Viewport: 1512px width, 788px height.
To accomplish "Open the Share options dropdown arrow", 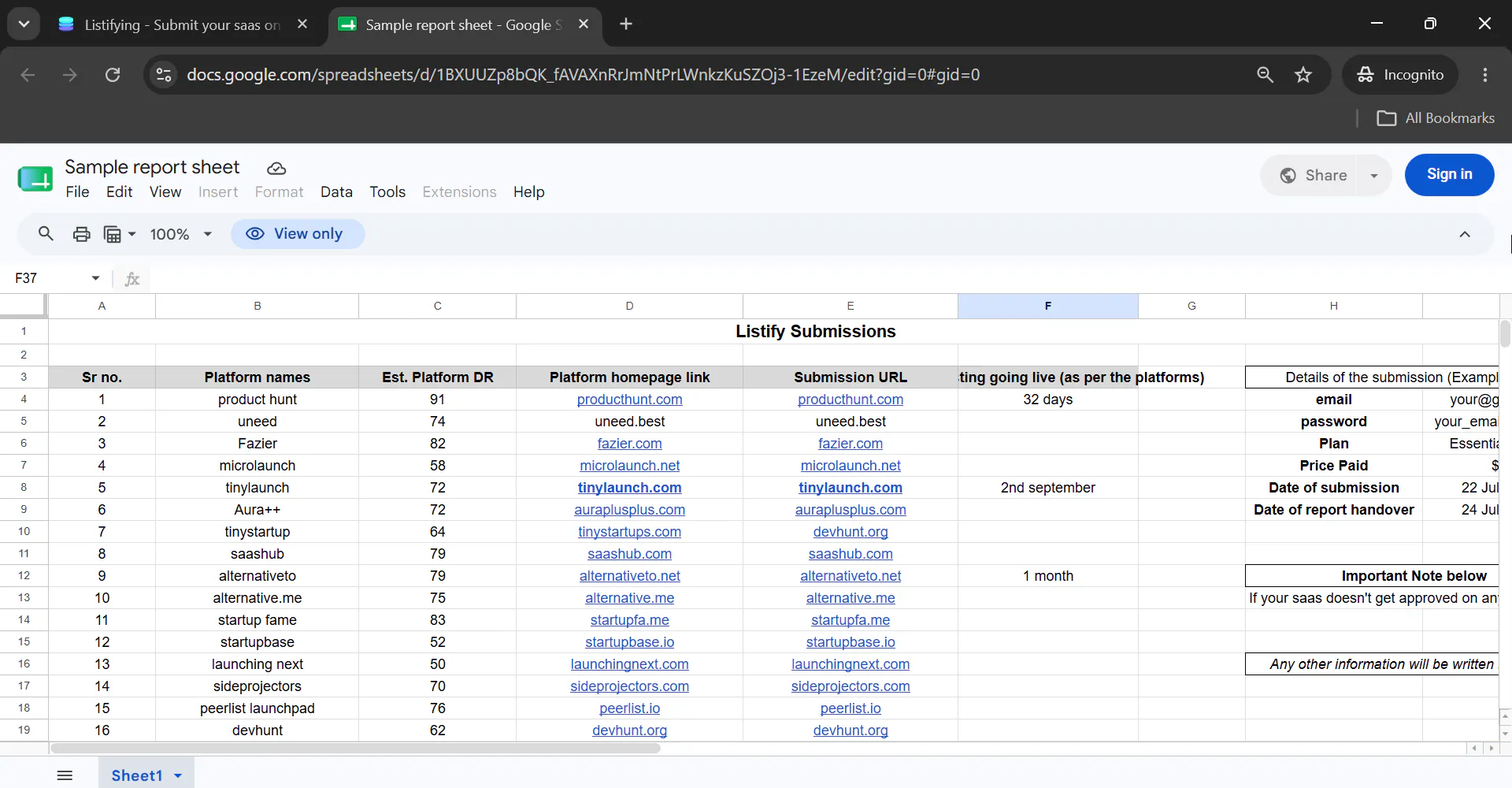I will tap(1374, 176).
